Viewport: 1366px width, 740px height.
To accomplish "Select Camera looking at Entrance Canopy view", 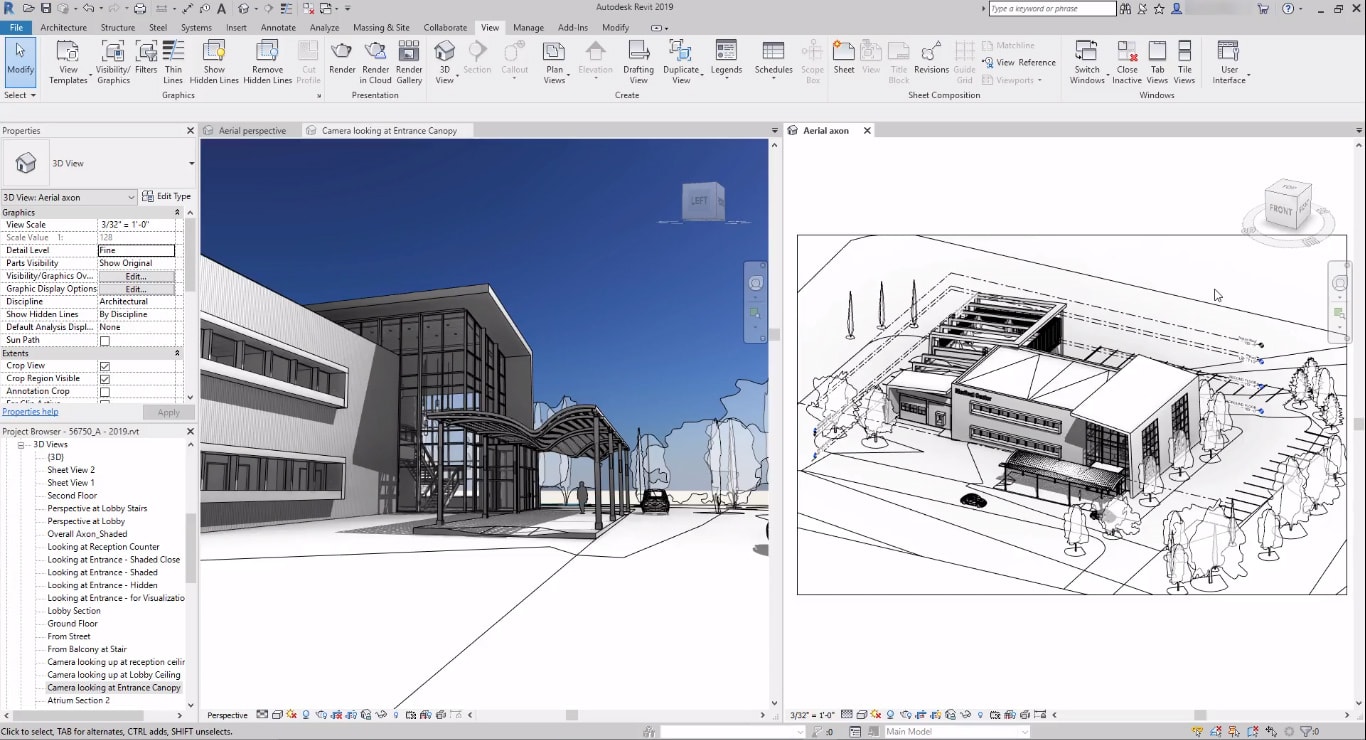I will (112, 687).
